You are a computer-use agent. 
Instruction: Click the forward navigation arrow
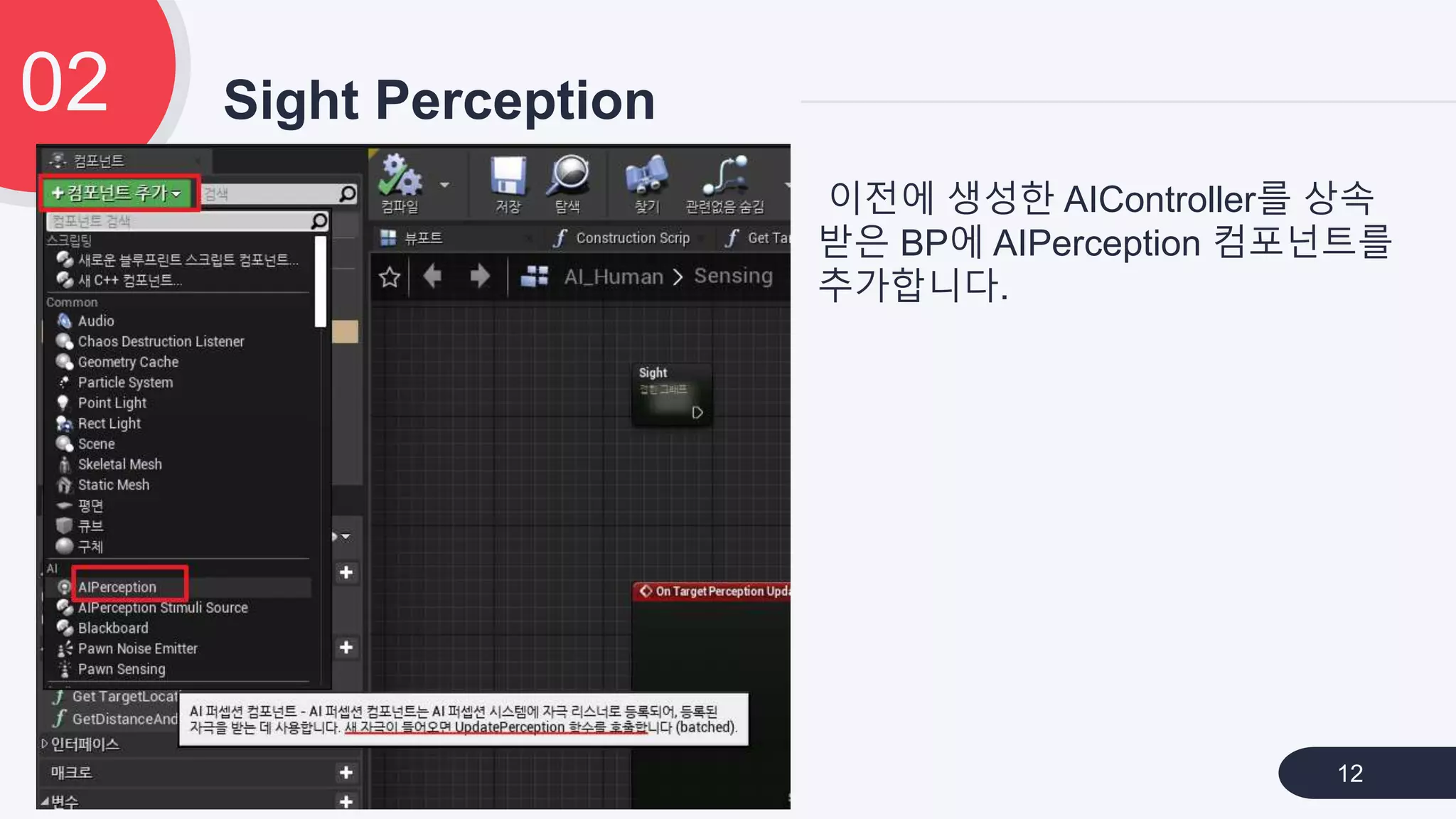pos(480,276)
